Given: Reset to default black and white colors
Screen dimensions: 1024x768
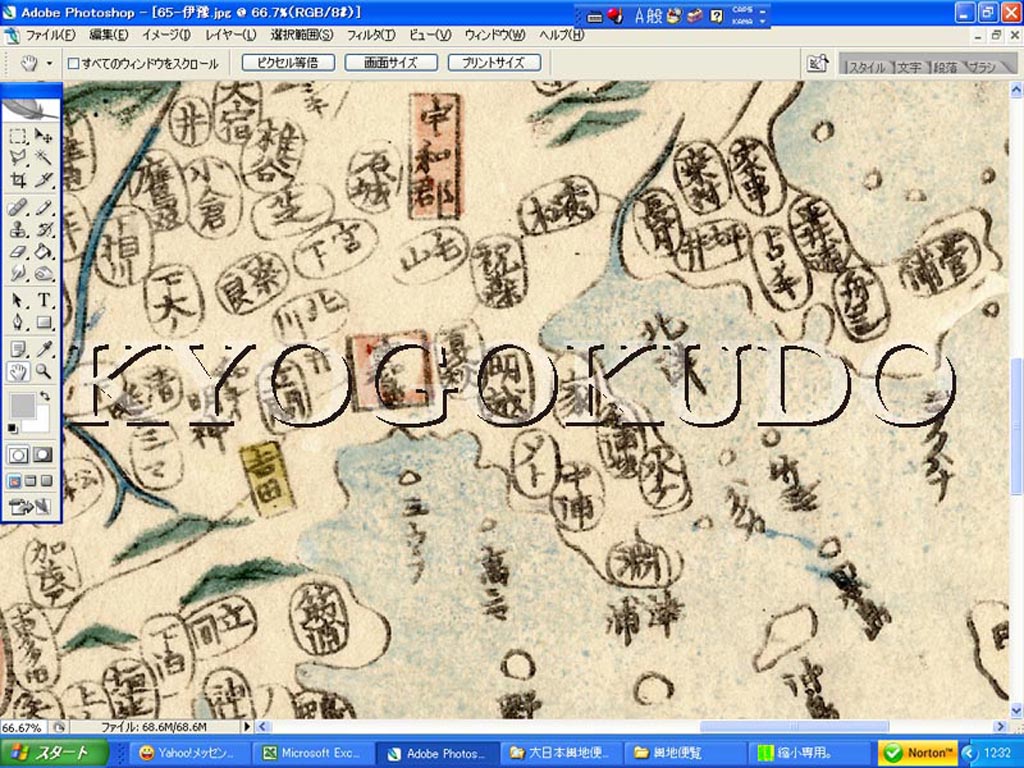Looking at the screenshot, I should point(12,428).
